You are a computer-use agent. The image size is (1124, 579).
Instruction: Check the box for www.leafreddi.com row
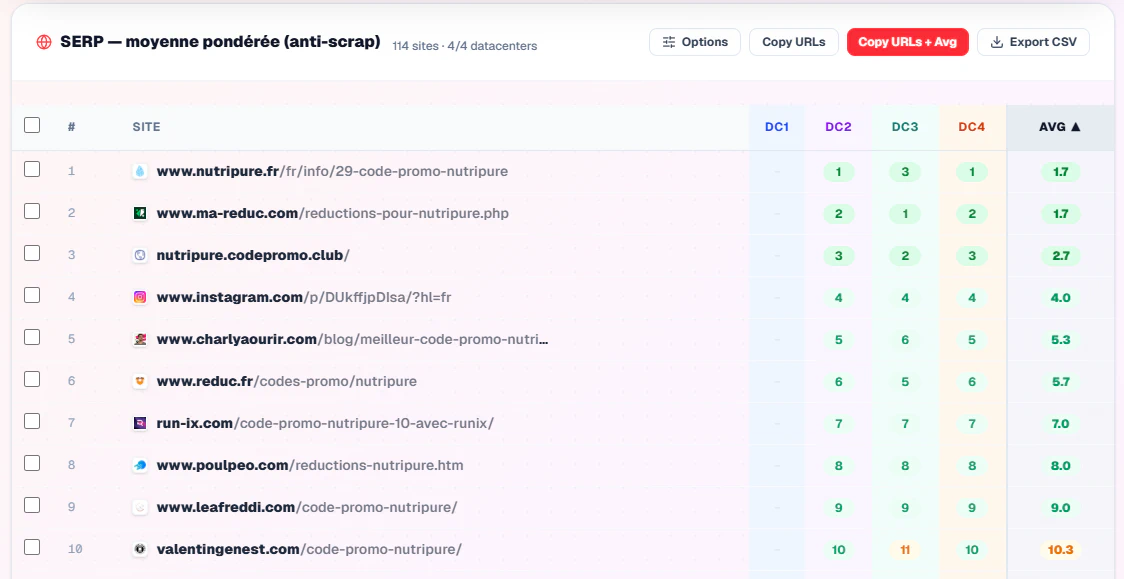(x=32, y=505)
